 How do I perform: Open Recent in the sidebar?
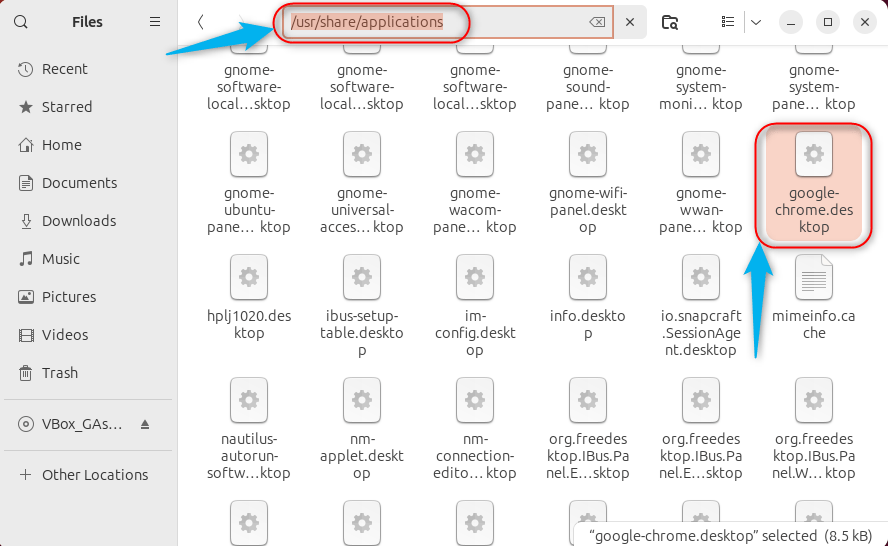pyautogui.click(x=88, y=69)
